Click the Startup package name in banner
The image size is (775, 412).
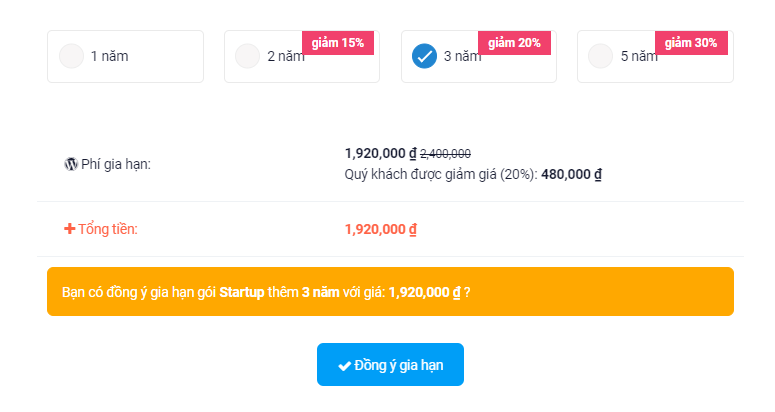pos(242,292)
